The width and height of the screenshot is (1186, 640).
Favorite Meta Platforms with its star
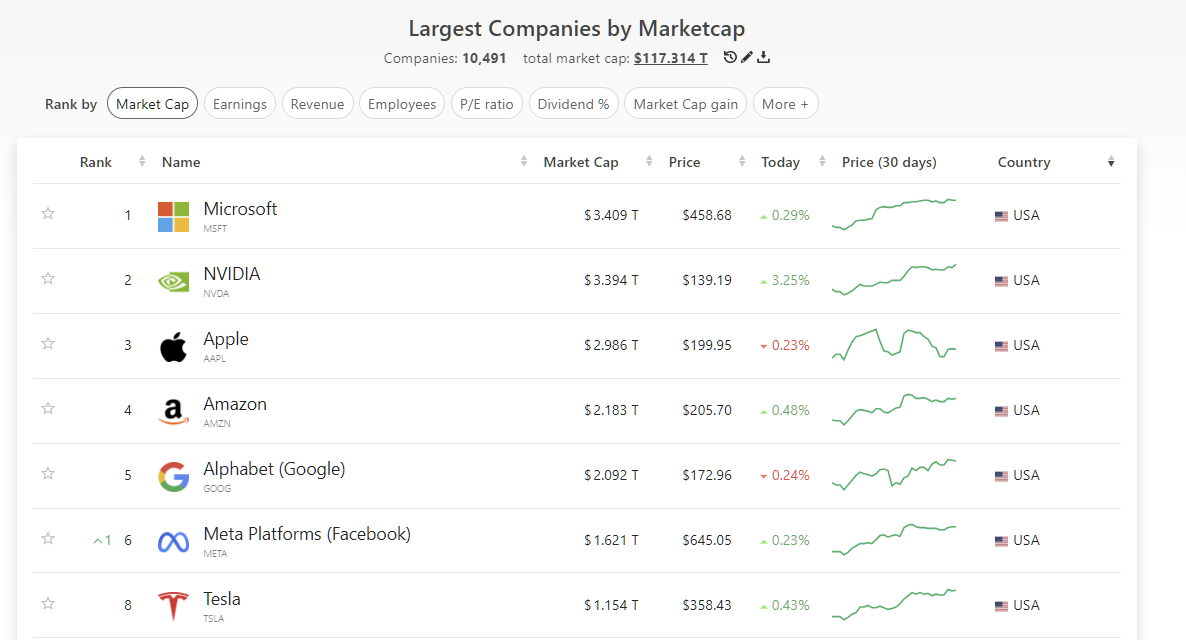[48, 539]
